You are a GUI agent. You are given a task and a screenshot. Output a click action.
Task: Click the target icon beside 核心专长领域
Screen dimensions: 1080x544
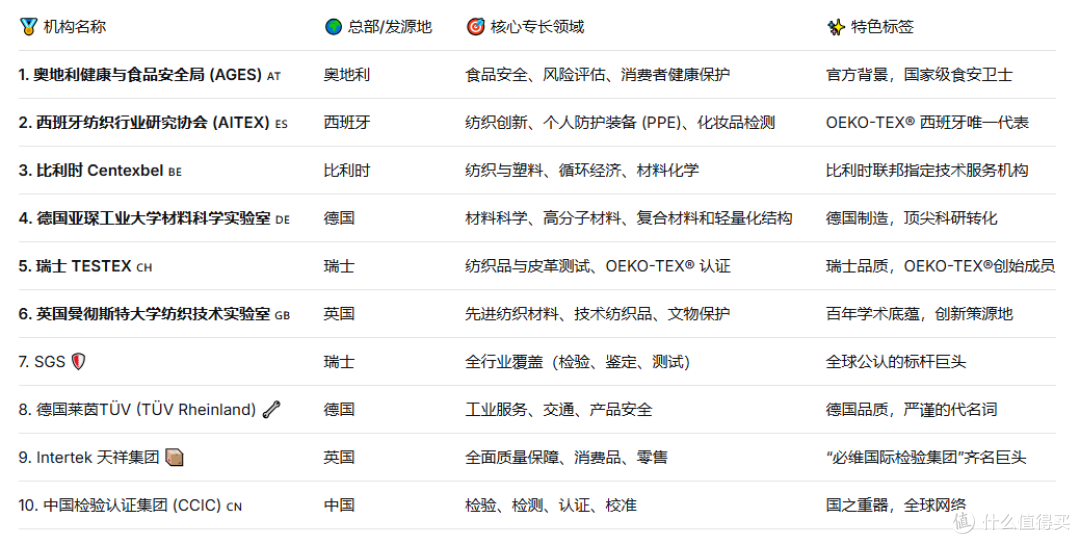tap(475, 27)
